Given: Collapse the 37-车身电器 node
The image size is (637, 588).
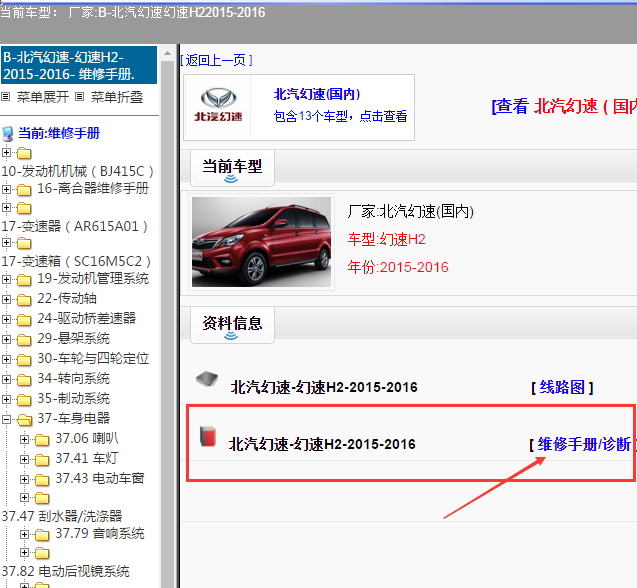Looking at the screenshot, I should click(6, 419).
